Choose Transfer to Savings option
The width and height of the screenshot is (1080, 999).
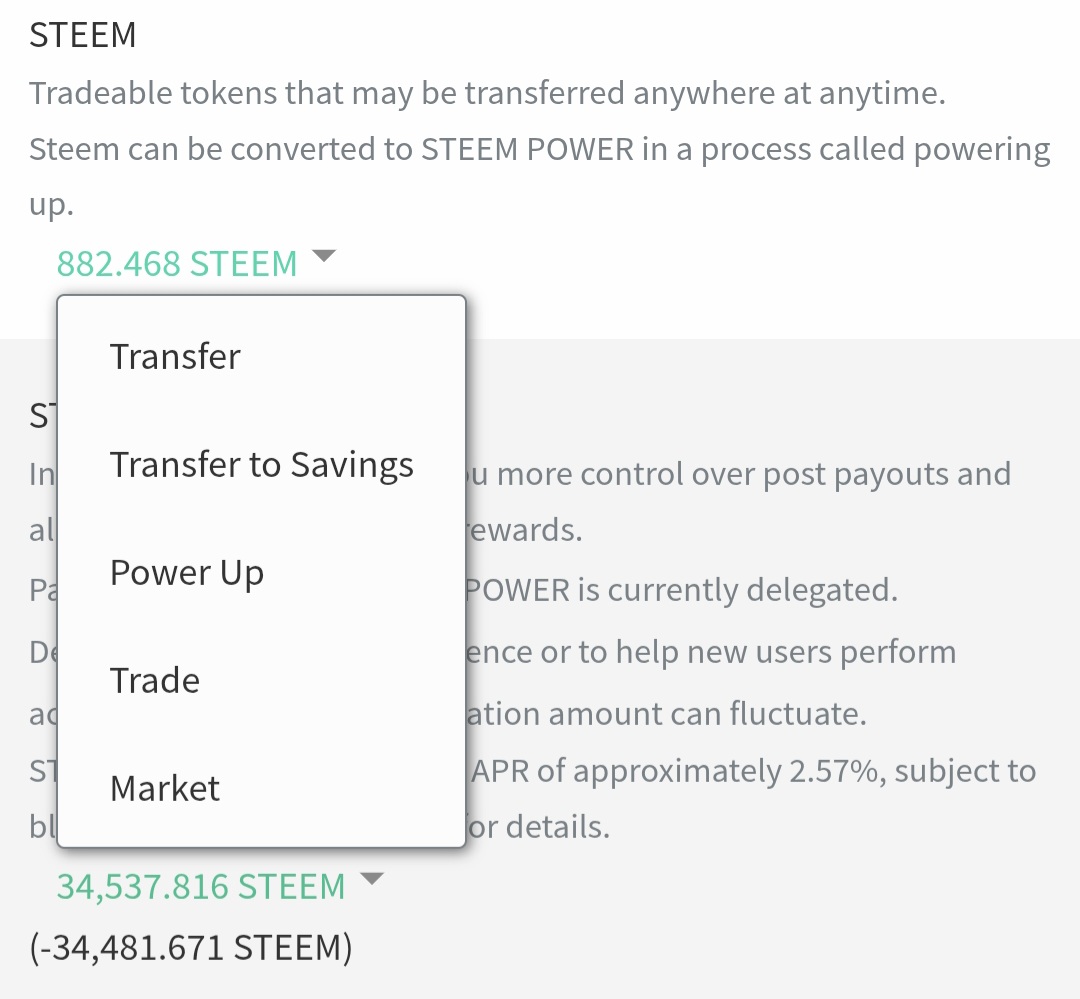(261, 465)
